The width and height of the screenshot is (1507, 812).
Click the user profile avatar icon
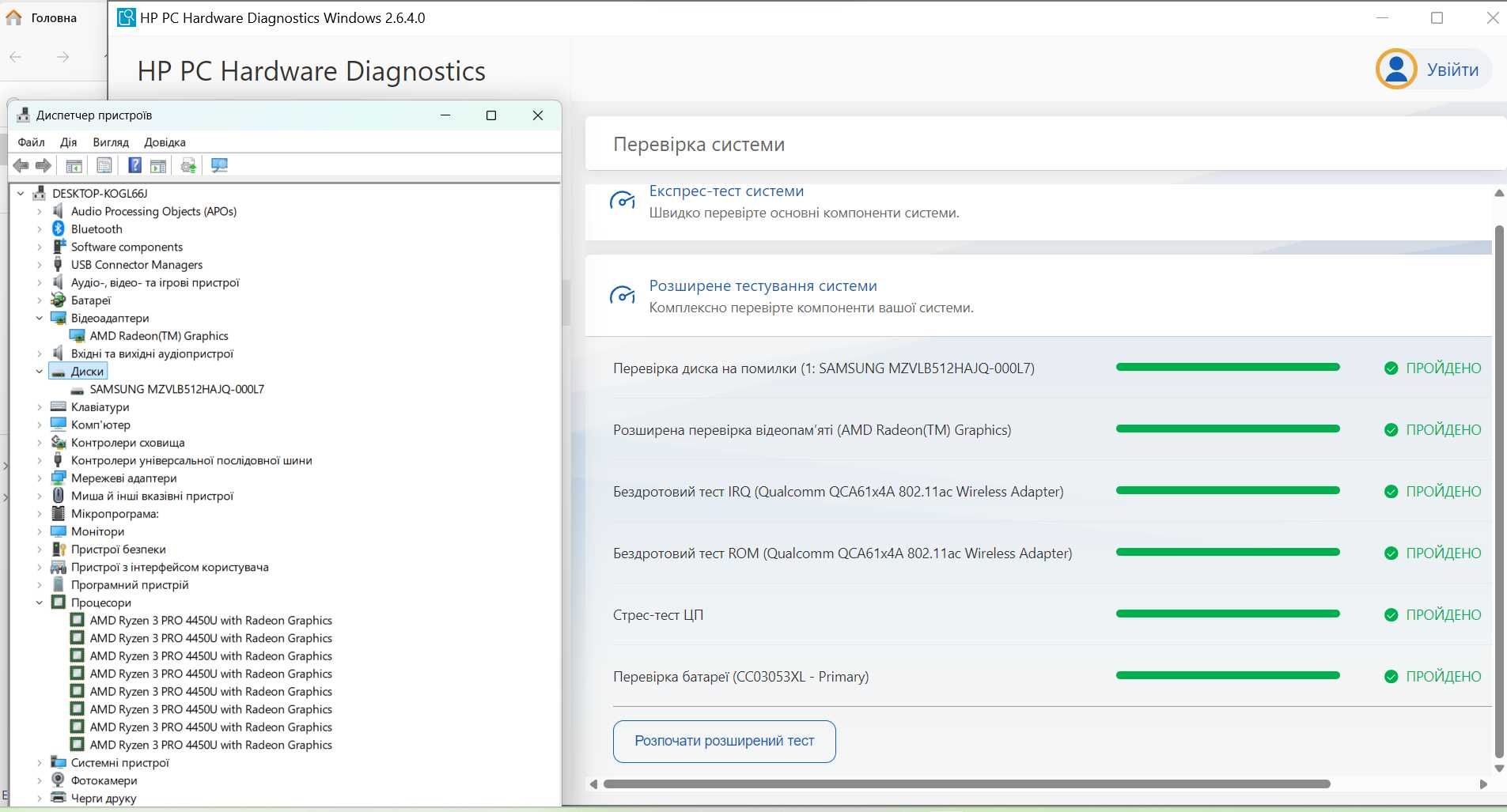(x=1396, y=69)
